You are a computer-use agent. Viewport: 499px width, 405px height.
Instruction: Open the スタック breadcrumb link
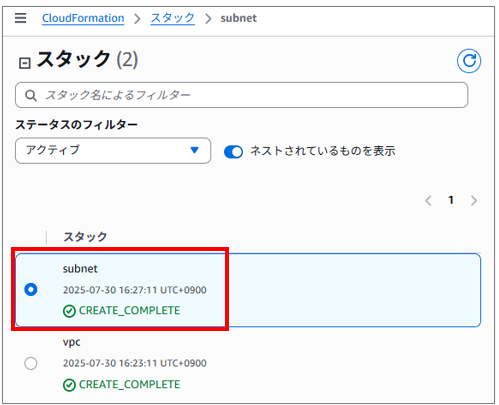pos(172,18)
